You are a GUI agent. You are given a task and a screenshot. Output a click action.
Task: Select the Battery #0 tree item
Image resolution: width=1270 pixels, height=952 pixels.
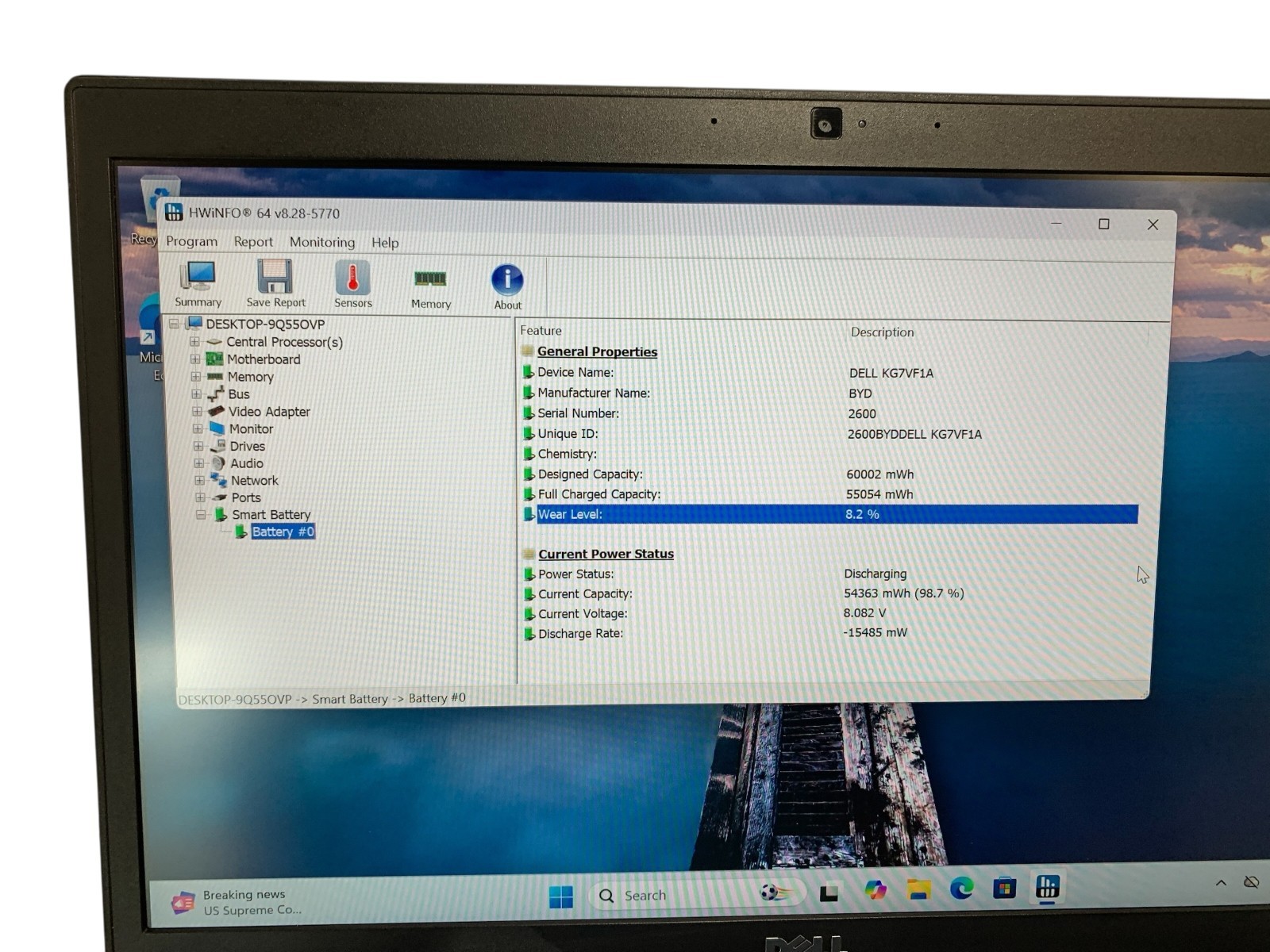coord(283,532)
